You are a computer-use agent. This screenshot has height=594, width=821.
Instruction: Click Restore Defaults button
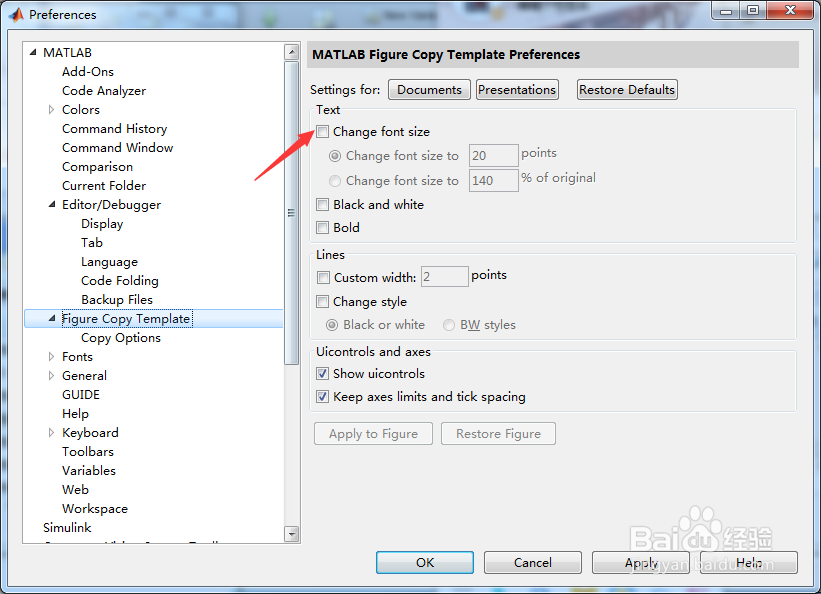click(x=627, y=90)
